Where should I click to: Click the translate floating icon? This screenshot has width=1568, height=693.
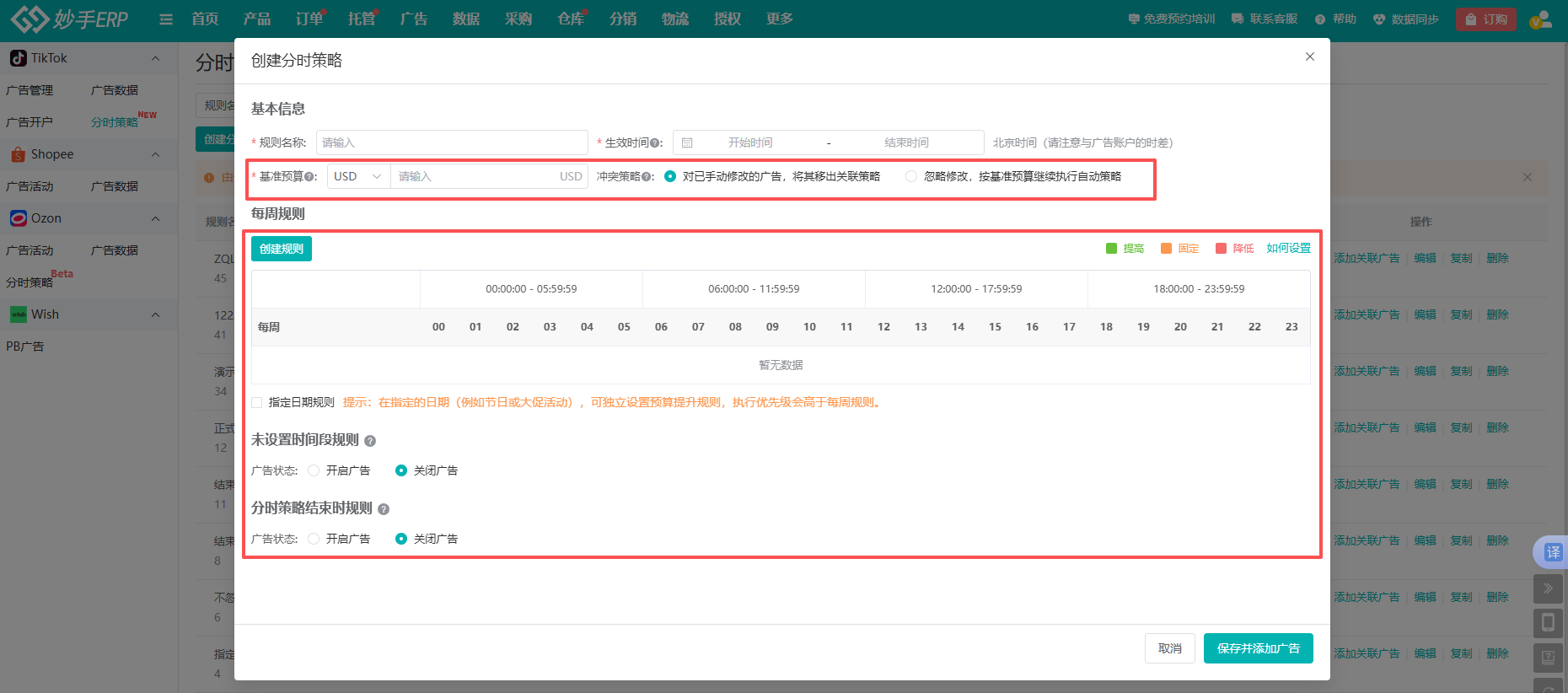tap(1552, 552)
